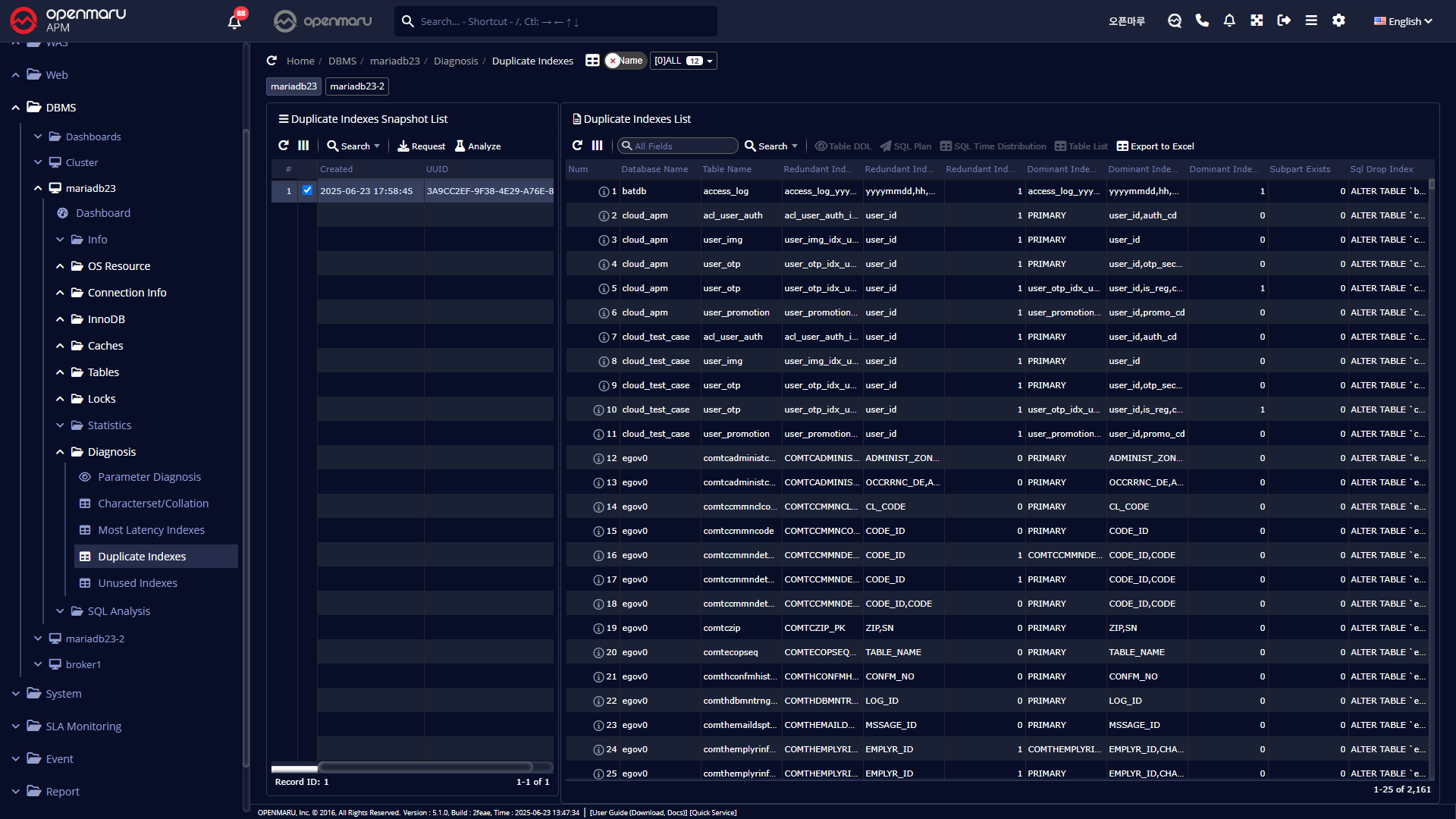Collapse the Diagnosis tree folder
This screenshot has width=1456, height=819.
pyautogui.click(x=60, y=452)
